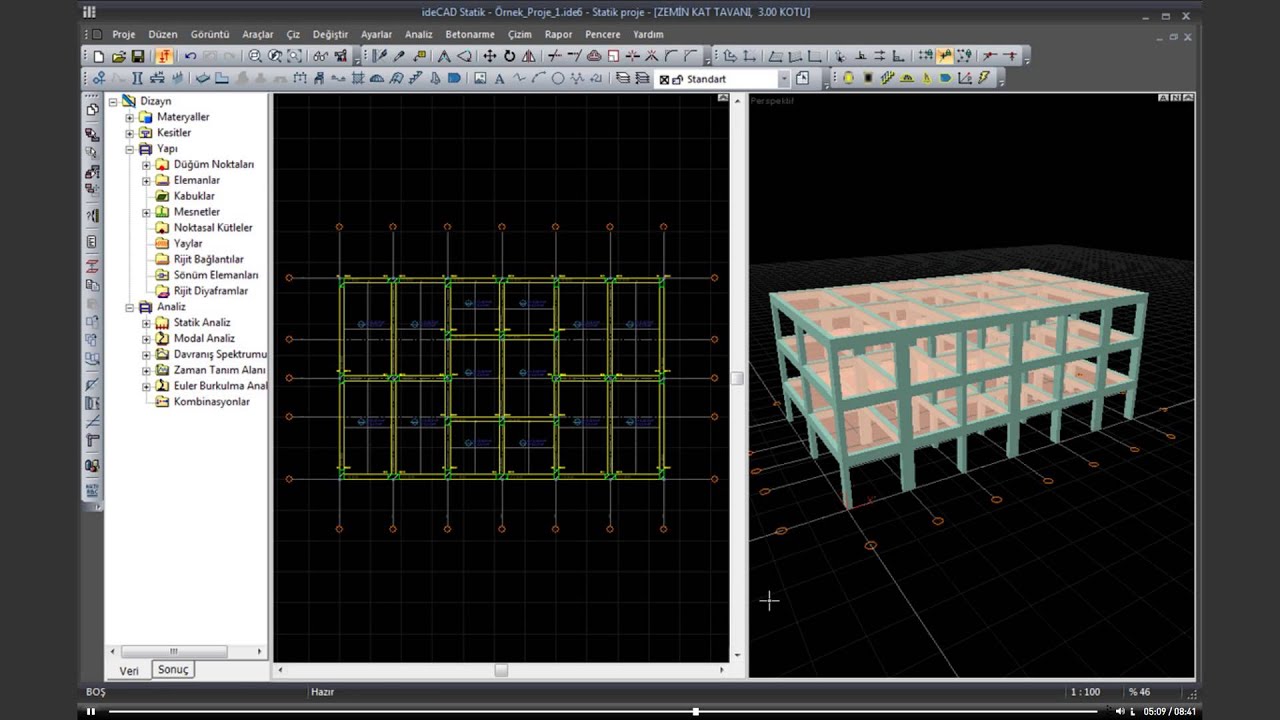Click the insert picture icon
Image resolution: width=1280 pixels, height=720 pixels.
[480, 79]
